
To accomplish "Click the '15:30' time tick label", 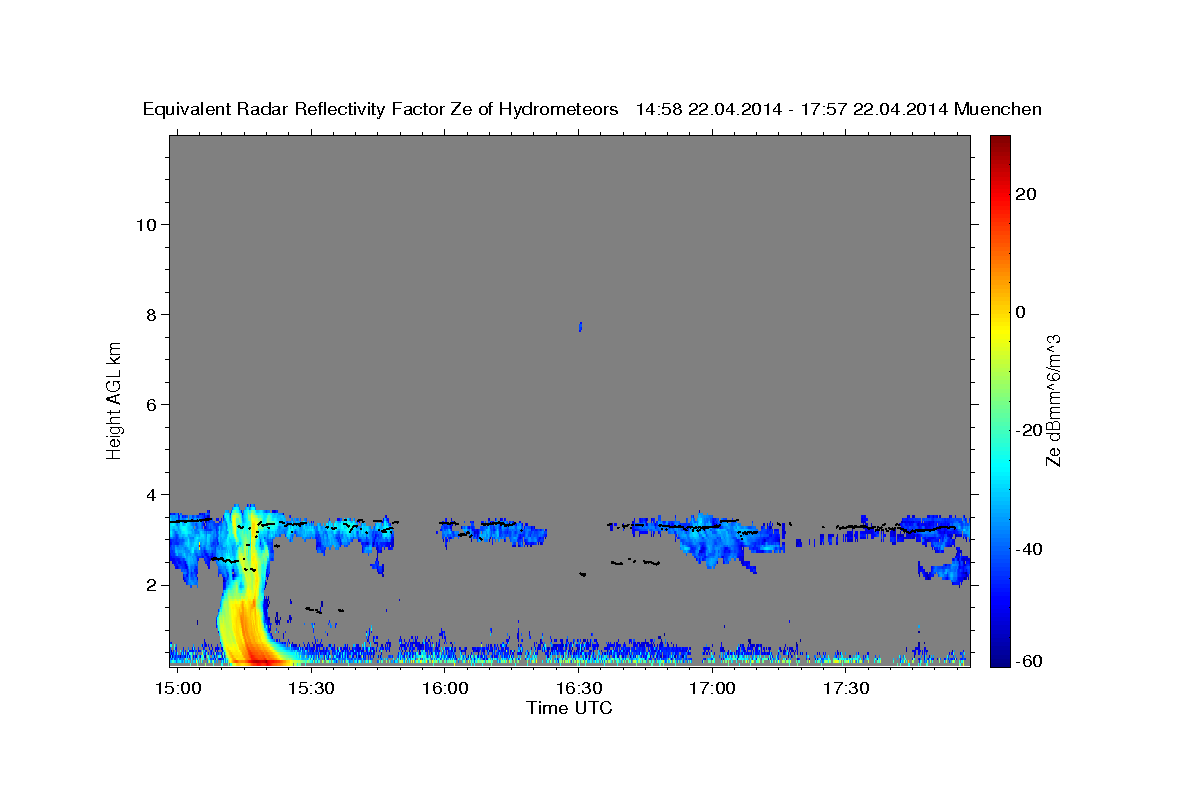I will point(312,689).
